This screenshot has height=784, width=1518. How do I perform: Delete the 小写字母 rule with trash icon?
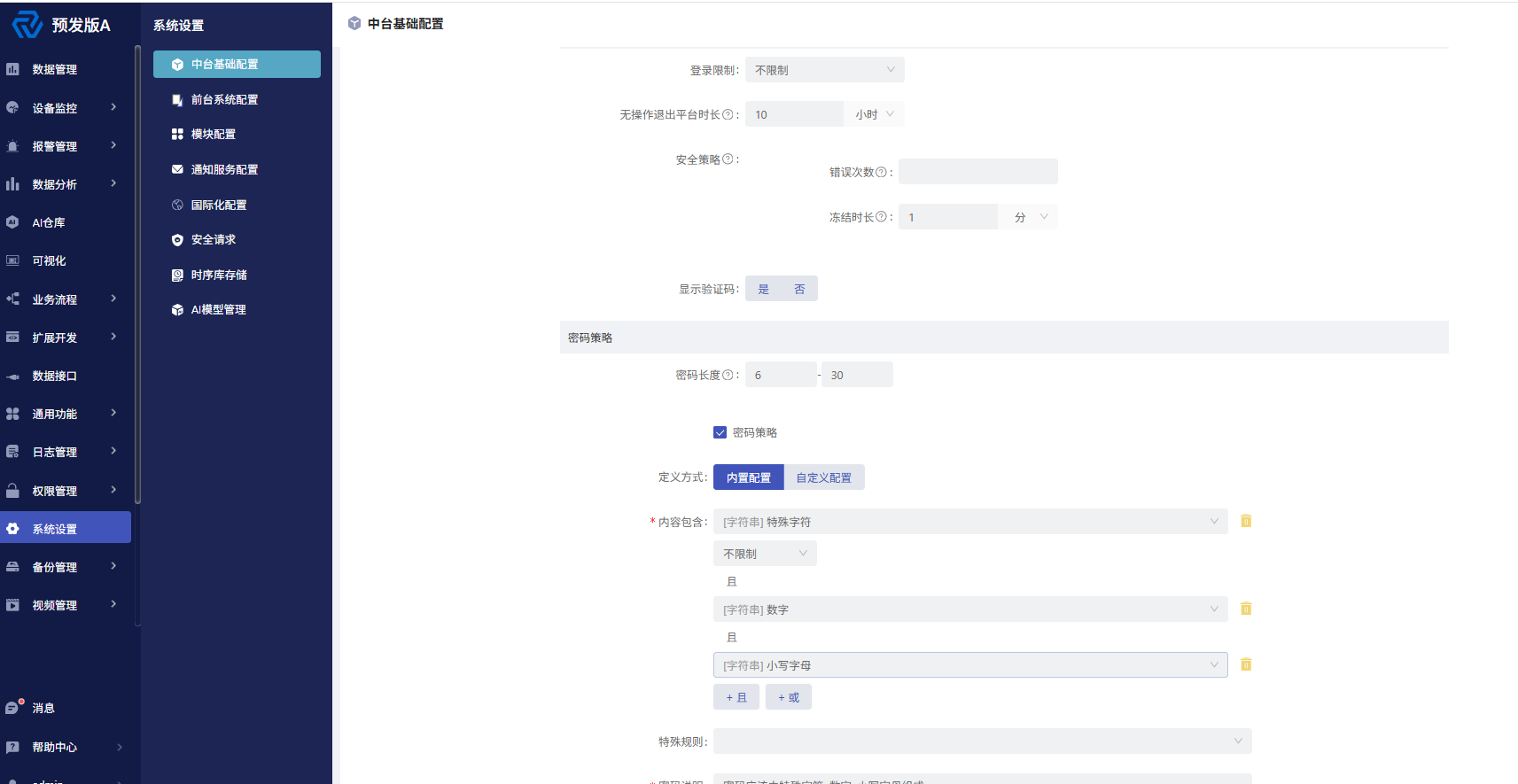(1246, 664)
